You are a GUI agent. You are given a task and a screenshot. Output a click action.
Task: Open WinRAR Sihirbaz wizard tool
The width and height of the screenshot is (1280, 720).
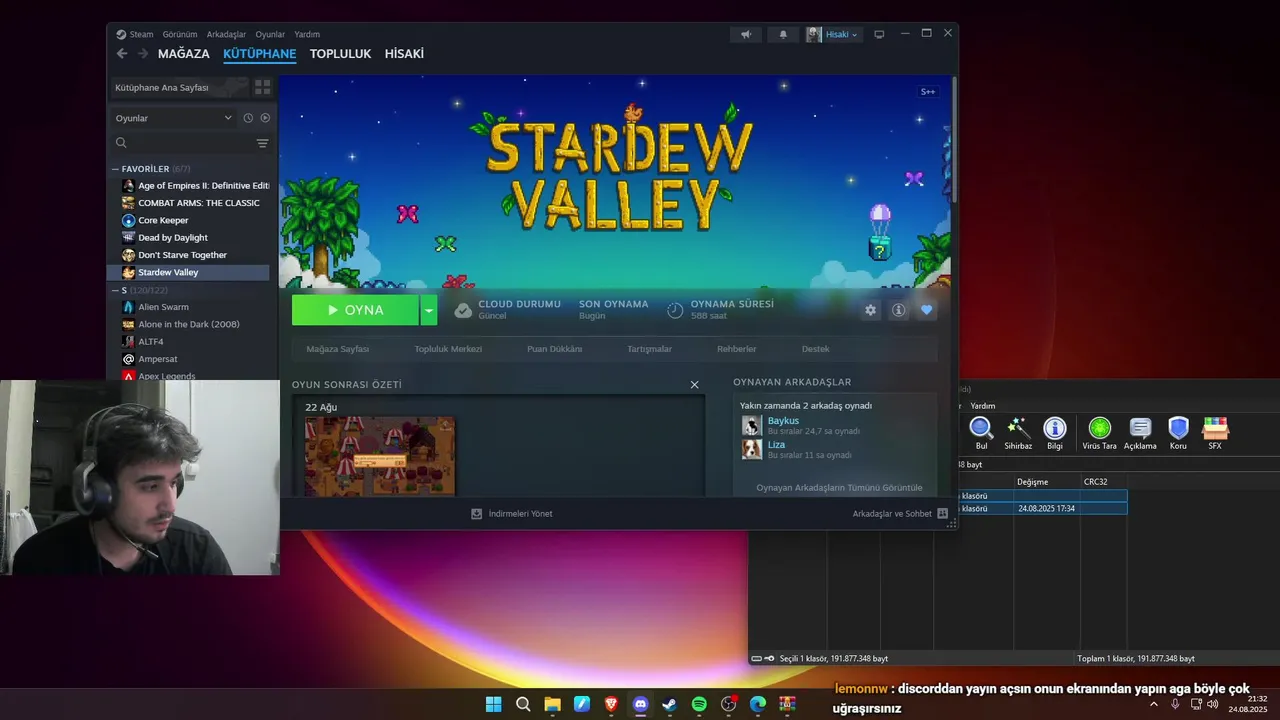(x=1018, y=434)
